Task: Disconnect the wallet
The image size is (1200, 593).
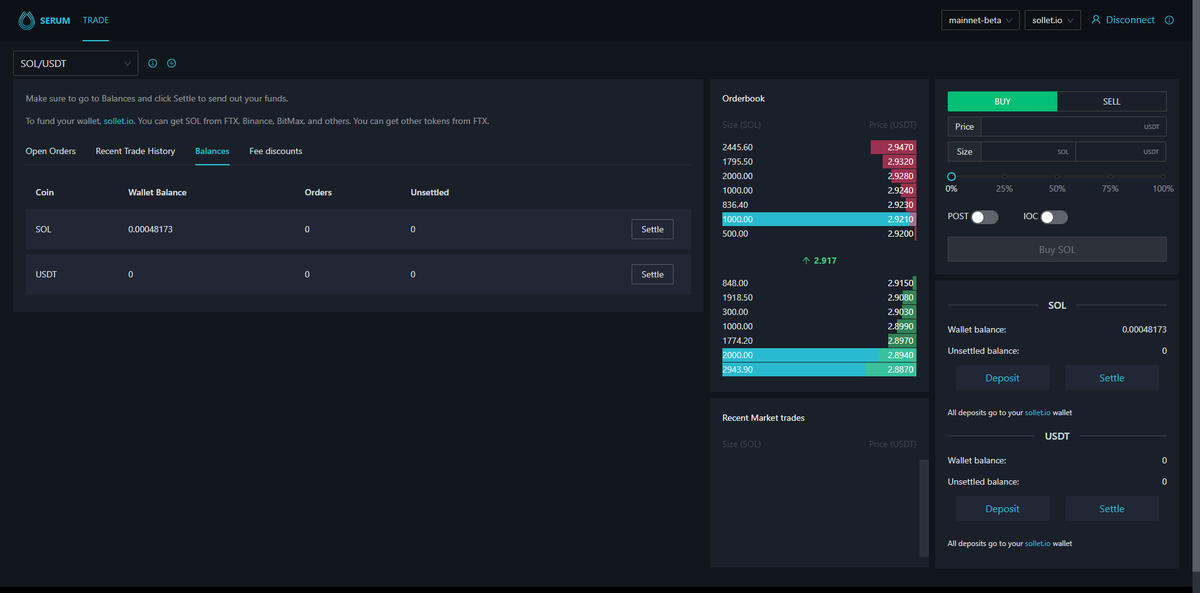Action: [1123, 20]
